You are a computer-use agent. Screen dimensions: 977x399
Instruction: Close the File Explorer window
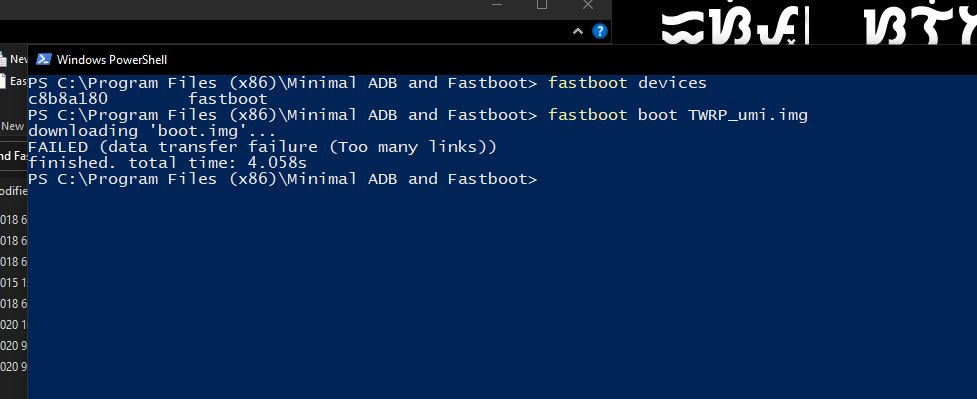[588, 5]
